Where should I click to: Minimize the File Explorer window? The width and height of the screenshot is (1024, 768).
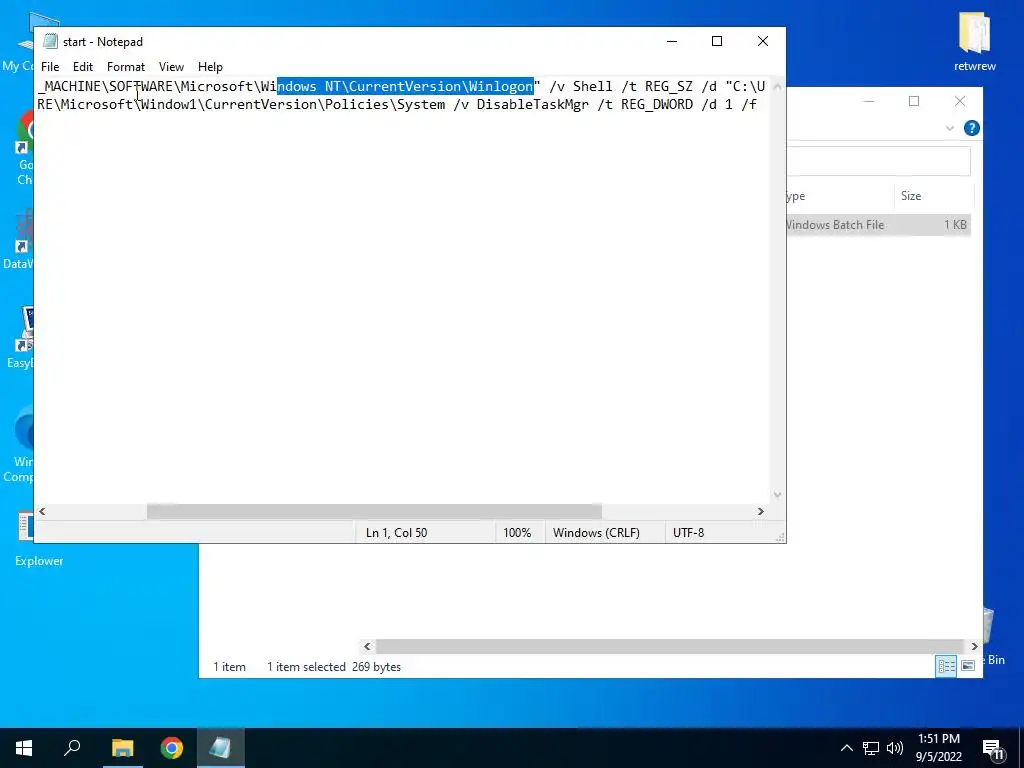(869, 101)
